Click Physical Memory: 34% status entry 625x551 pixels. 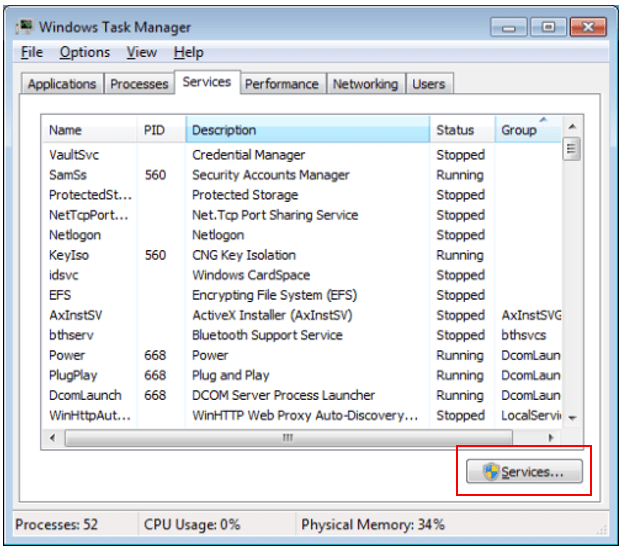pos(373,524)
